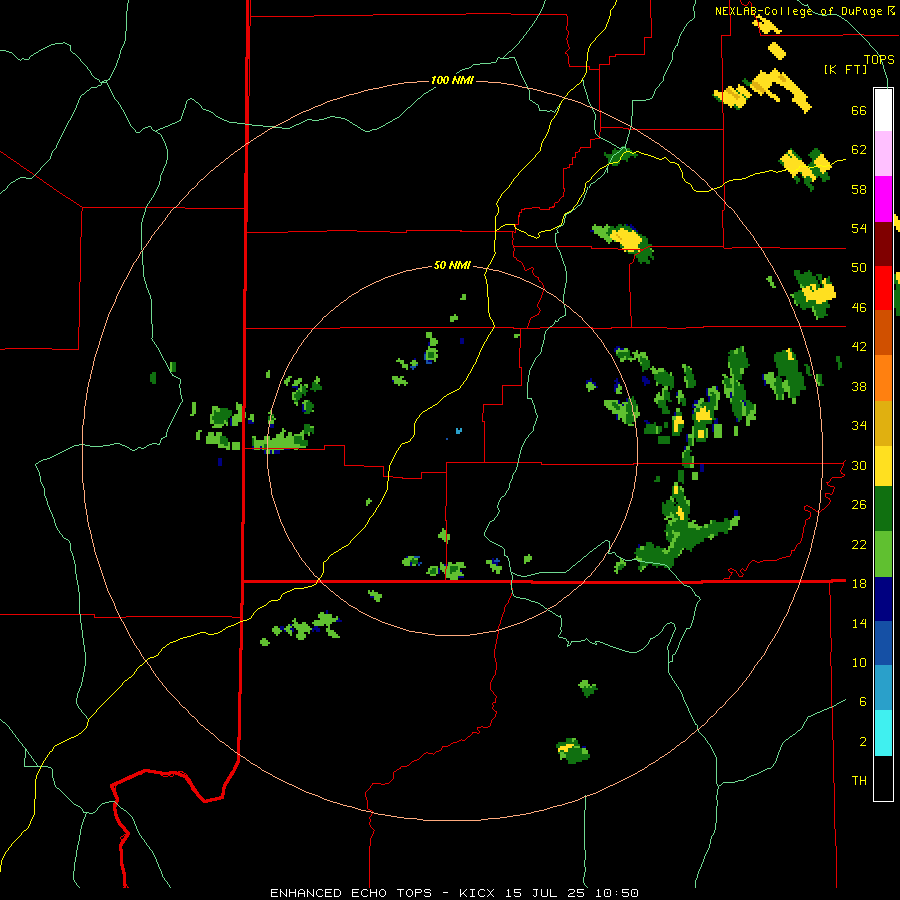This screenshot has height=900, width=900.
Task: Click the 58 value on the legend
Action: (859, 189)
